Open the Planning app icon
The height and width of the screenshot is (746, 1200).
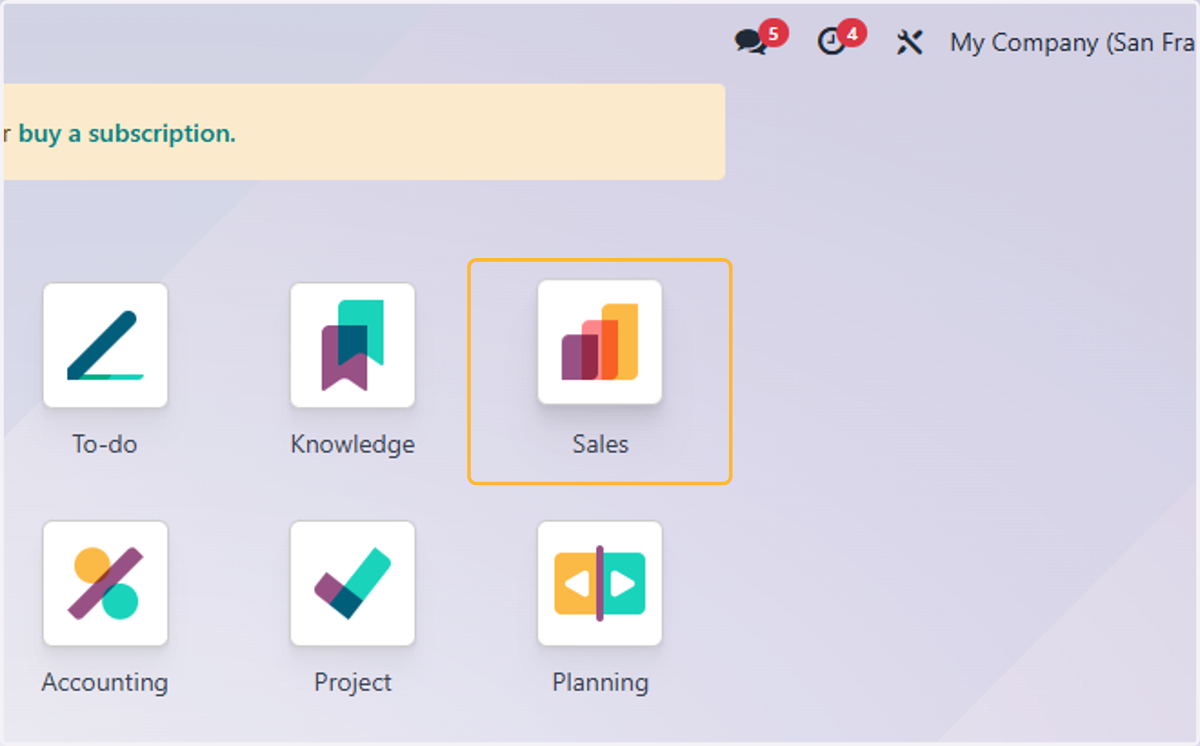(600, 583)
